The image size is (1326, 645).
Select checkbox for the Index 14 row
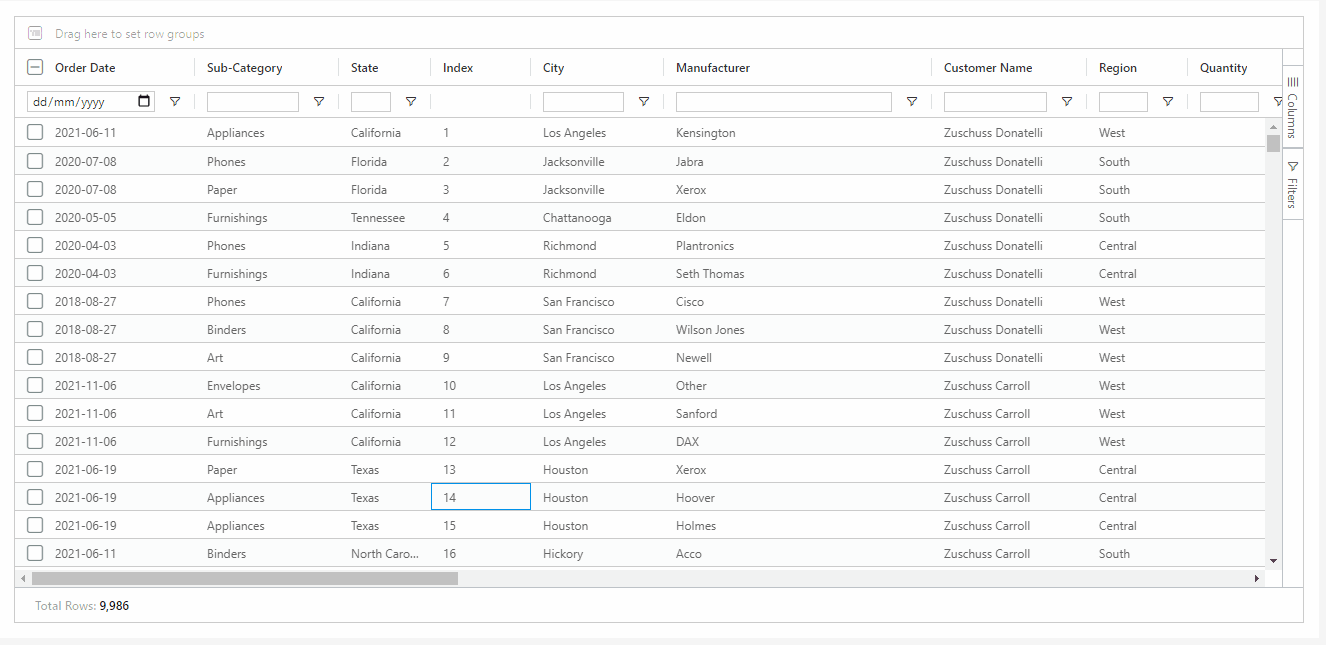pos(35,498)
